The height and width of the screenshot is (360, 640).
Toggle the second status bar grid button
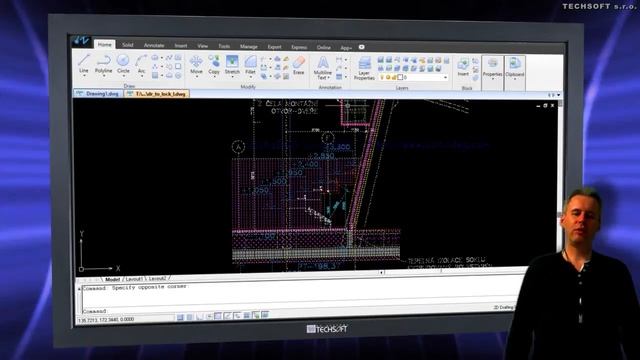189,317
